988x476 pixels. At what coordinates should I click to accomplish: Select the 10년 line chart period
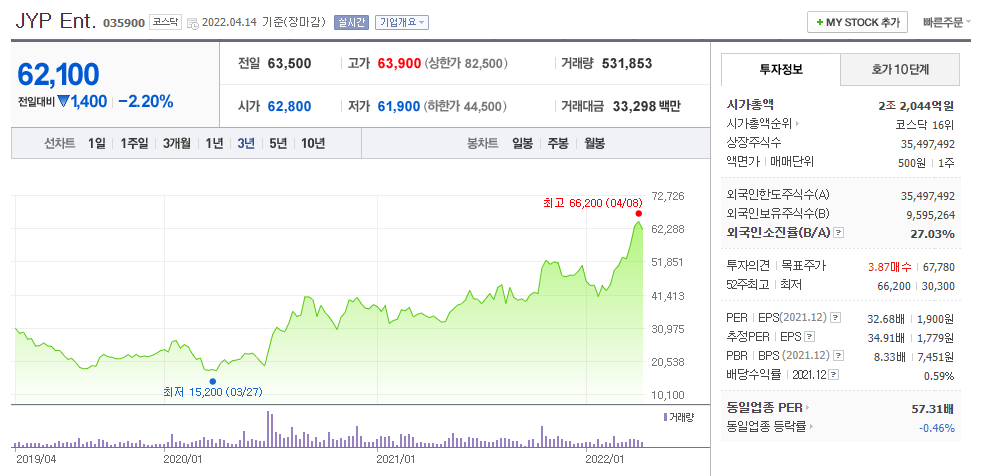click(313, 143)
